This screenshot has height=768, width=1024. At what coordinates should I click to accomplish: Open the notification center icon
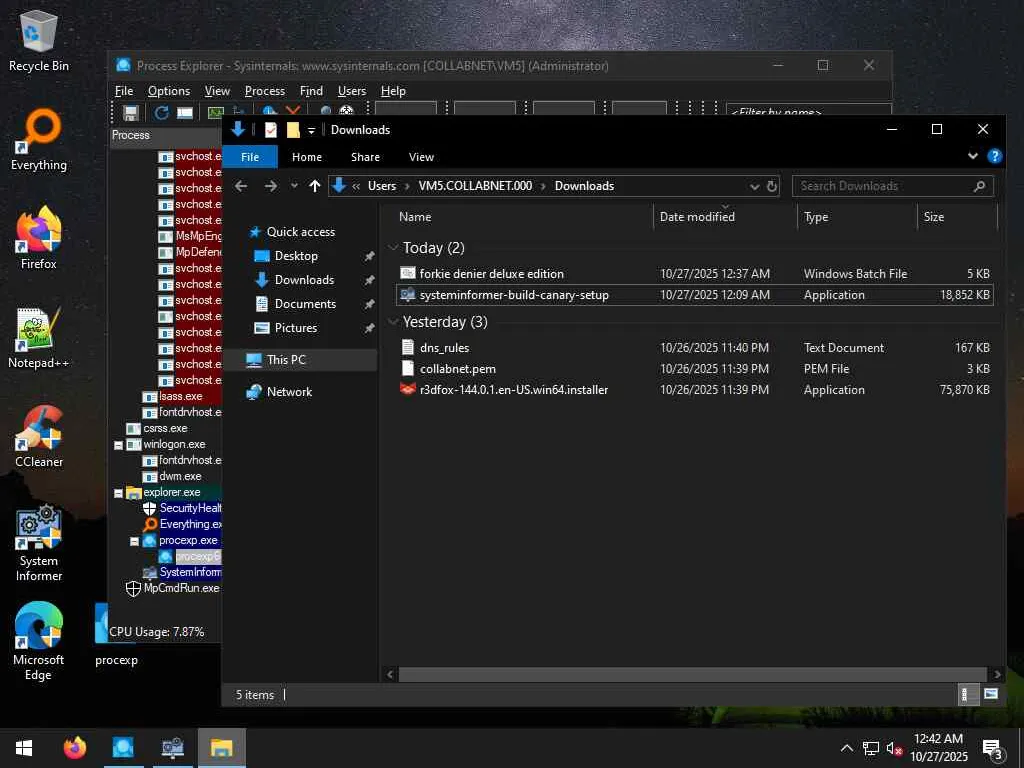tap(993, 749)
